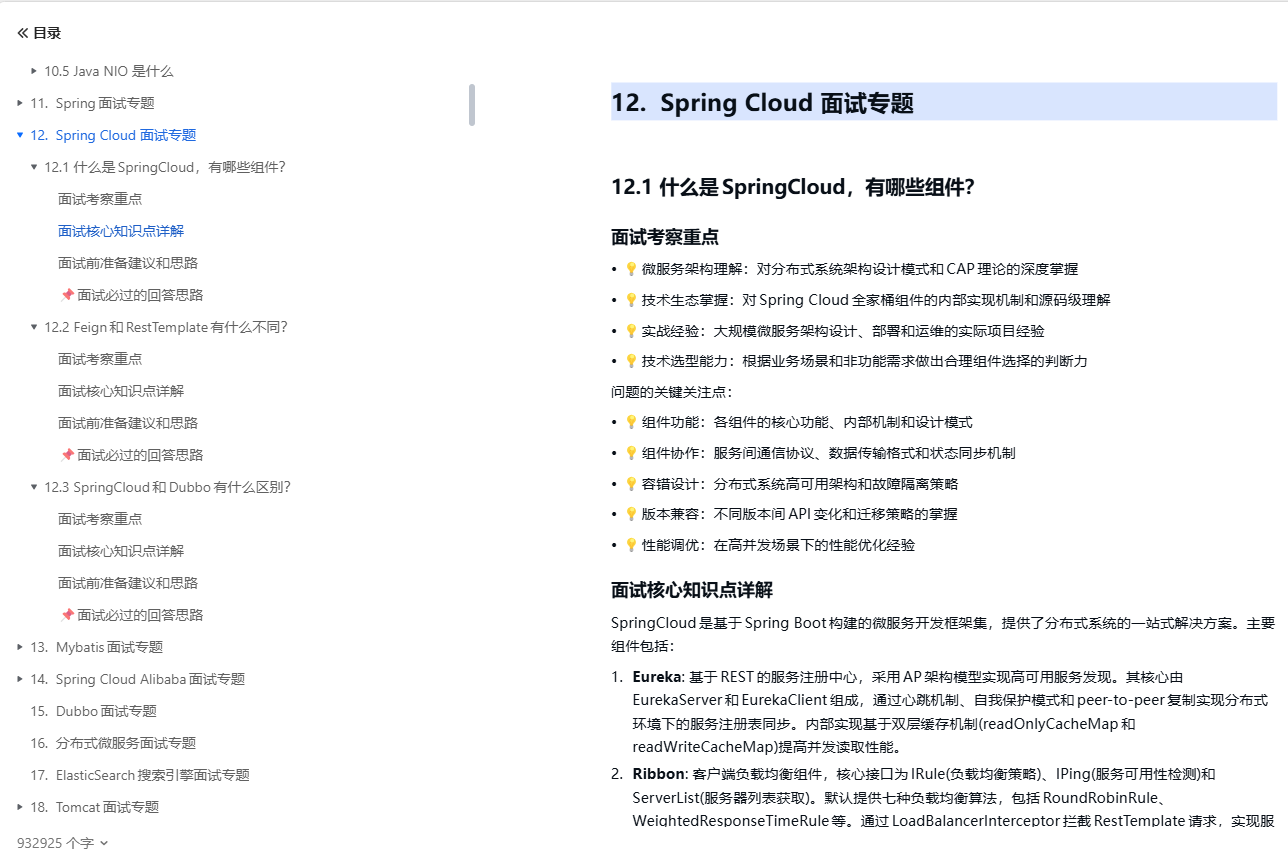1288x859 pixels.
Task: Click the 12.1 什么是 SpringCloud document heading
Action: [x=793, y=187]
